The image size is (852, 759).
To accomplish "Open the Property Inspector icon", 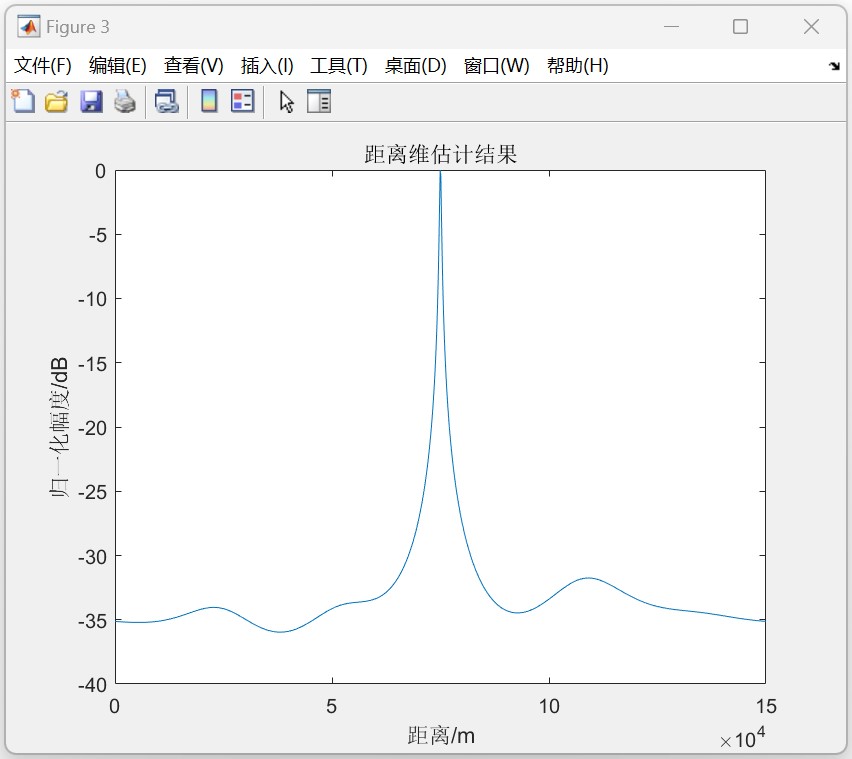I will pyautogui.click(x=319, y=101).
